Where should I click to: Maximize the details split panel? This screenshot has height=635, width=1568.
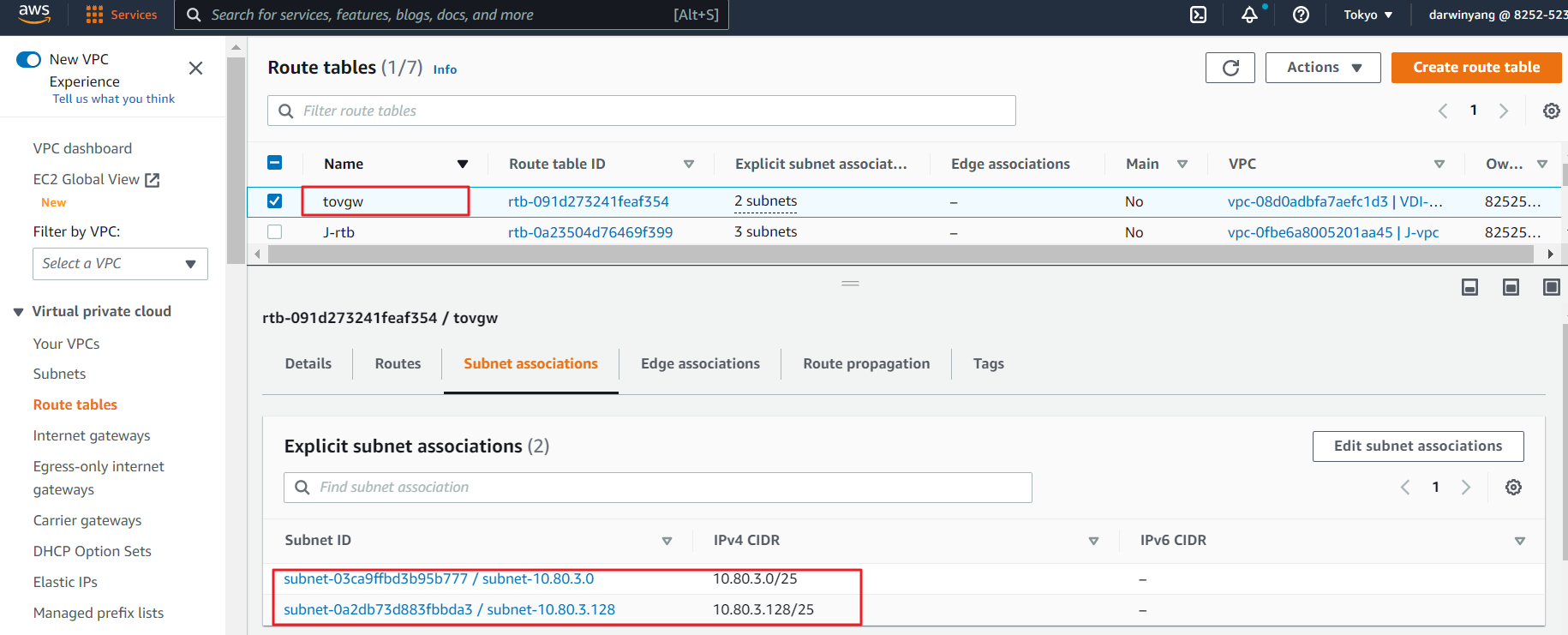click(x=1551, y=287)
